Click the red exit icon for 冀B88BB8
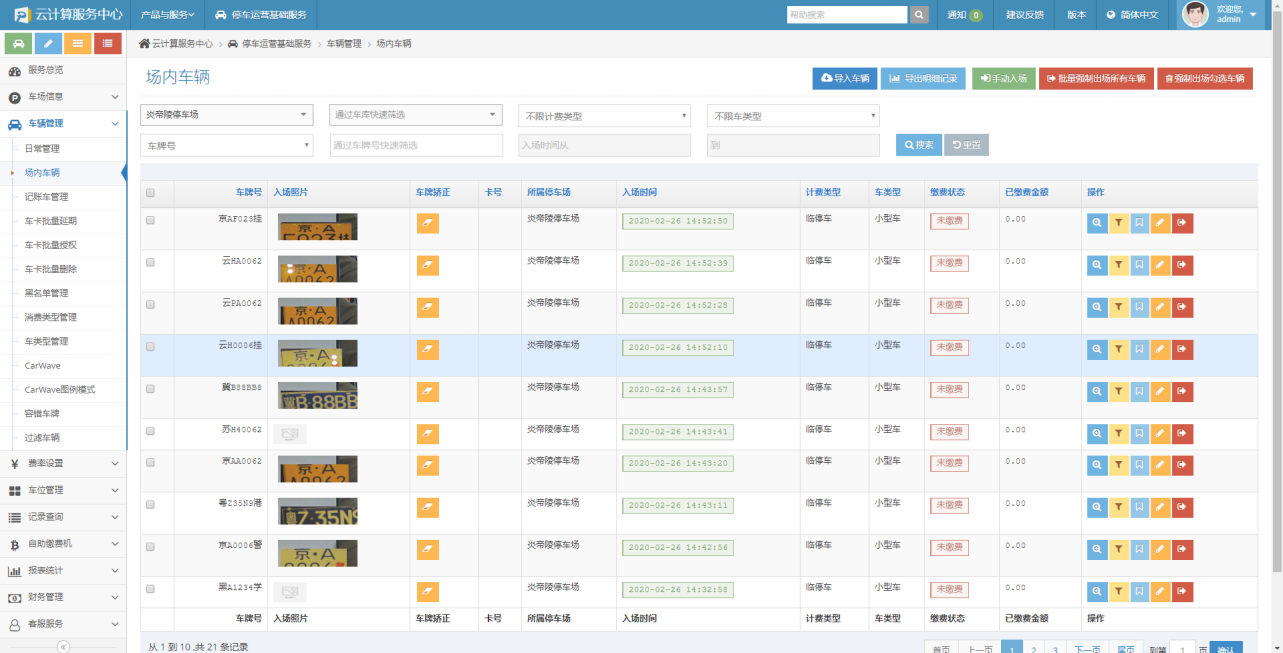Viewport: 1283px width, 653px height. click(1182, 392)
